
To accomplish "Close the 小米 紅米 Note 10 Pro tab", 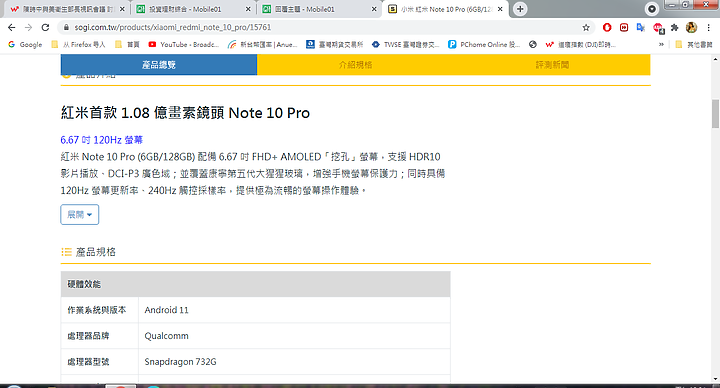I will point(500,9).
